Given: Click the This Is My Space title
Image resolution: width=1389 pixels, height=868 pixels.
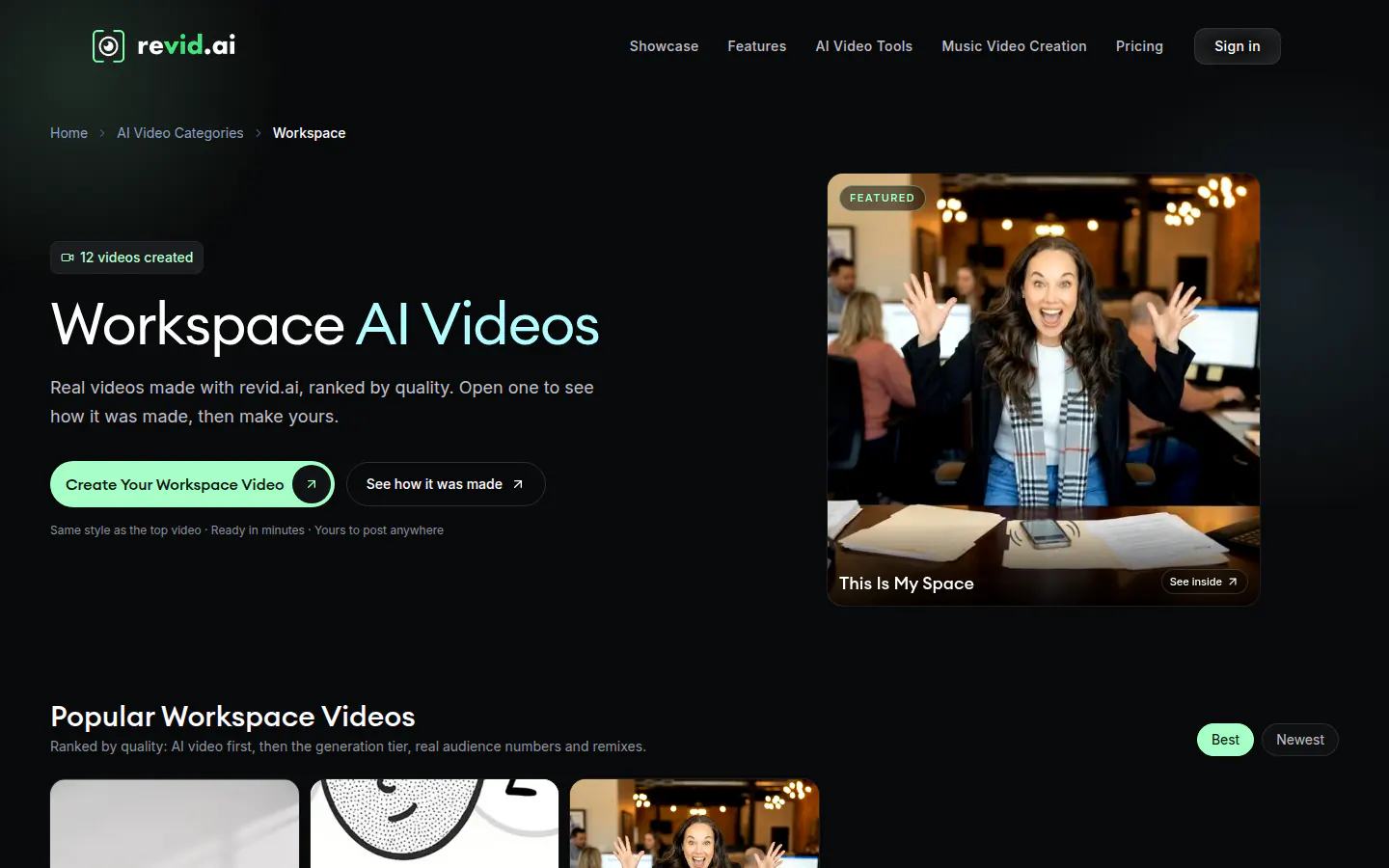Looking at the screenshot, I should pos(907,583).
